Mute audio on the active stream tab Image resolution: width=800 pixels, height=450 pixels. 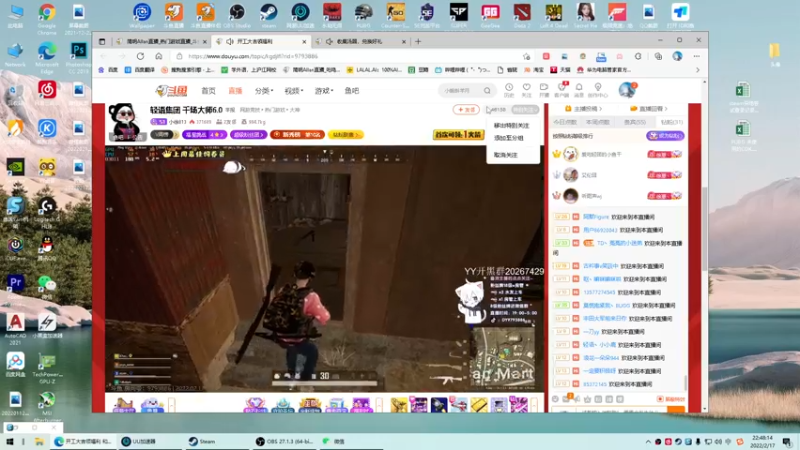(230, 41)
